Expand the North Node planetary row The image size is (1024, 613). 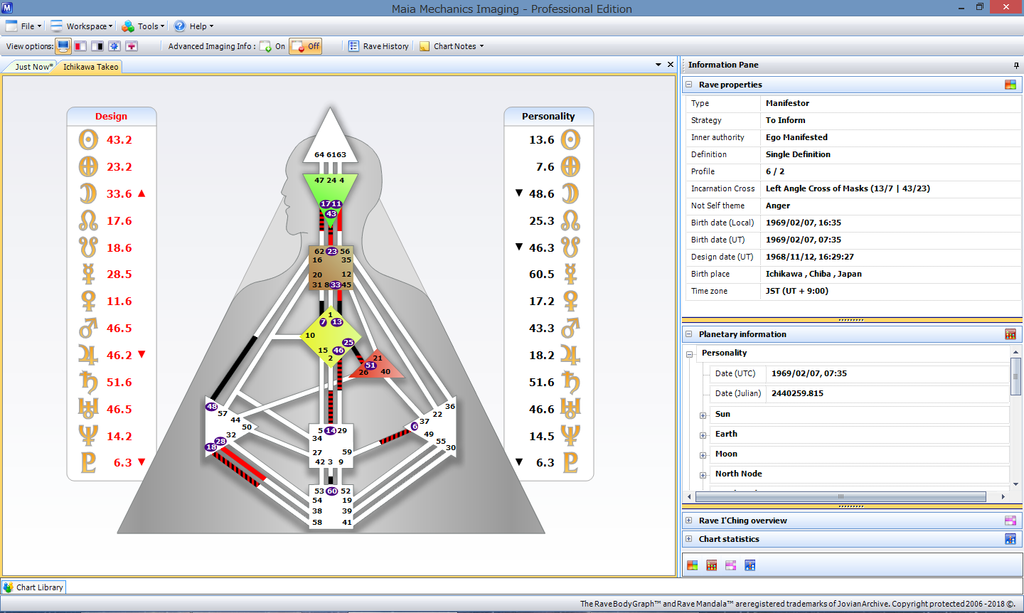(x=703, y=475)
